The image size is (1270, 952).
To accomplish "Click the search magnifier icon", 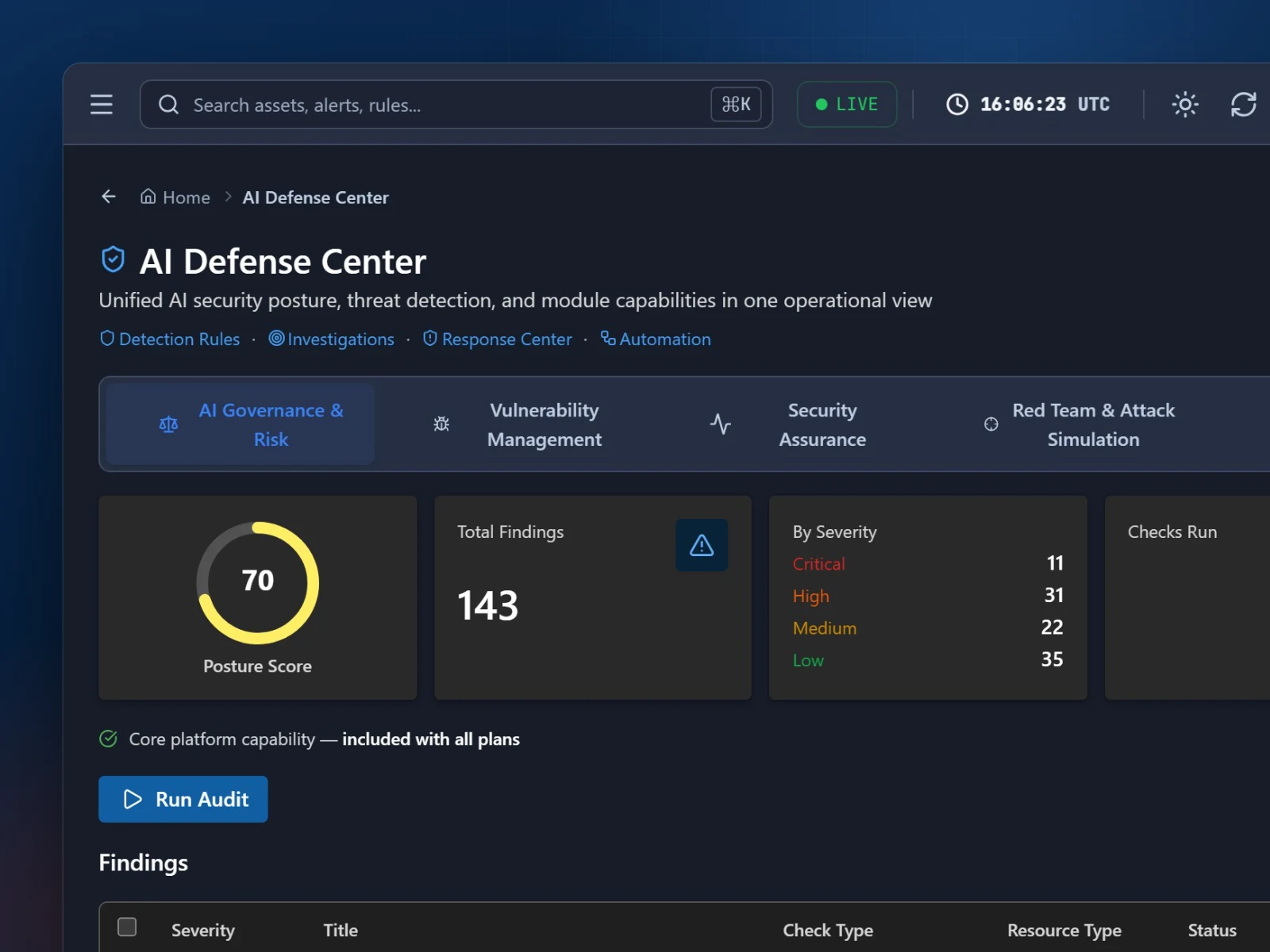I will click(x=168, y=105).
